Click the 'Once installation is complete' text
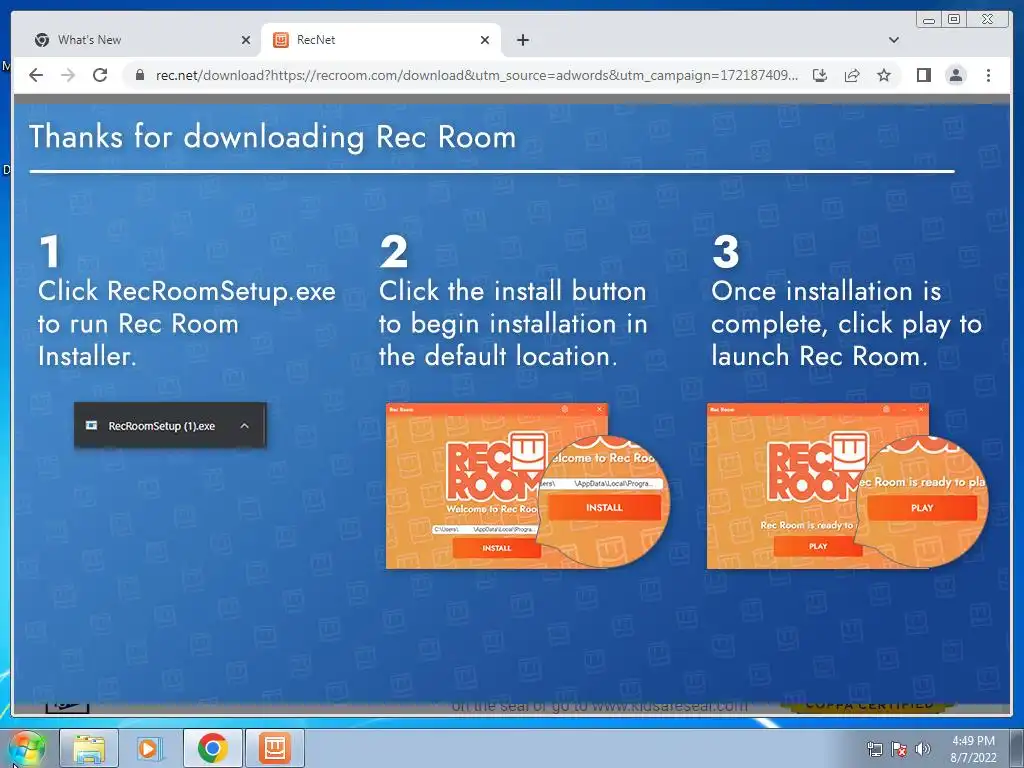Image resolution: width=1024 pixels, height=768 pixels. (846, 324)
